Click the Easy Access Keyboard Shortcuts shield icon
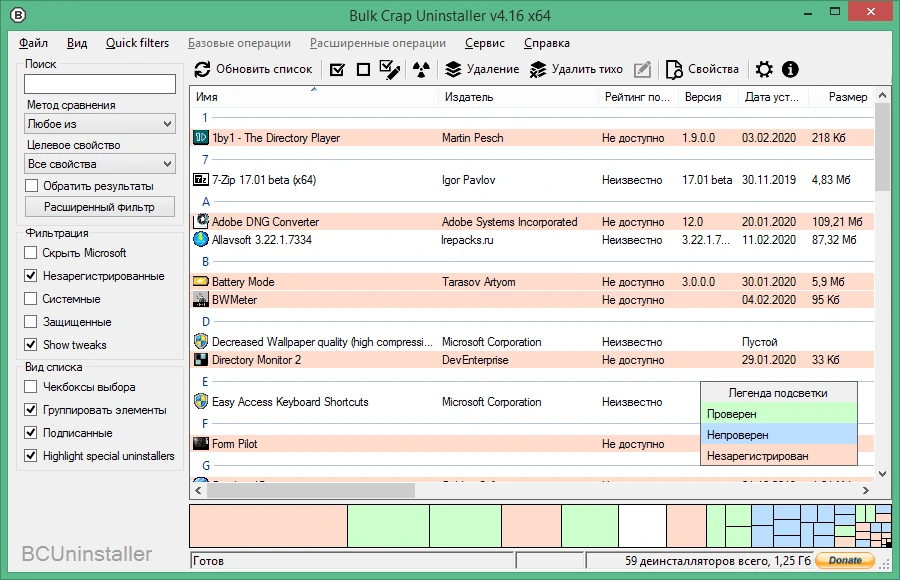 (201, 401)
